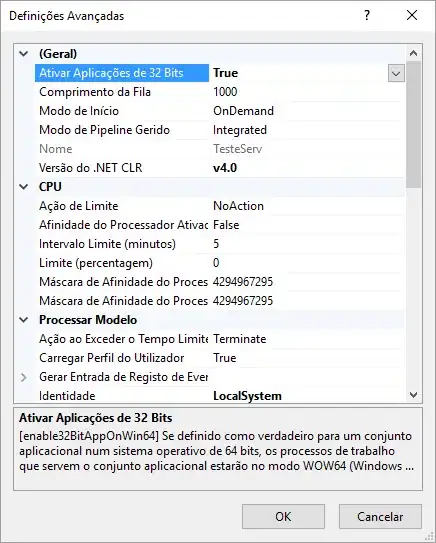436x543 pixels.
Task: Select the Comprimento da Fila row
Action: click(x=220, y=92)
